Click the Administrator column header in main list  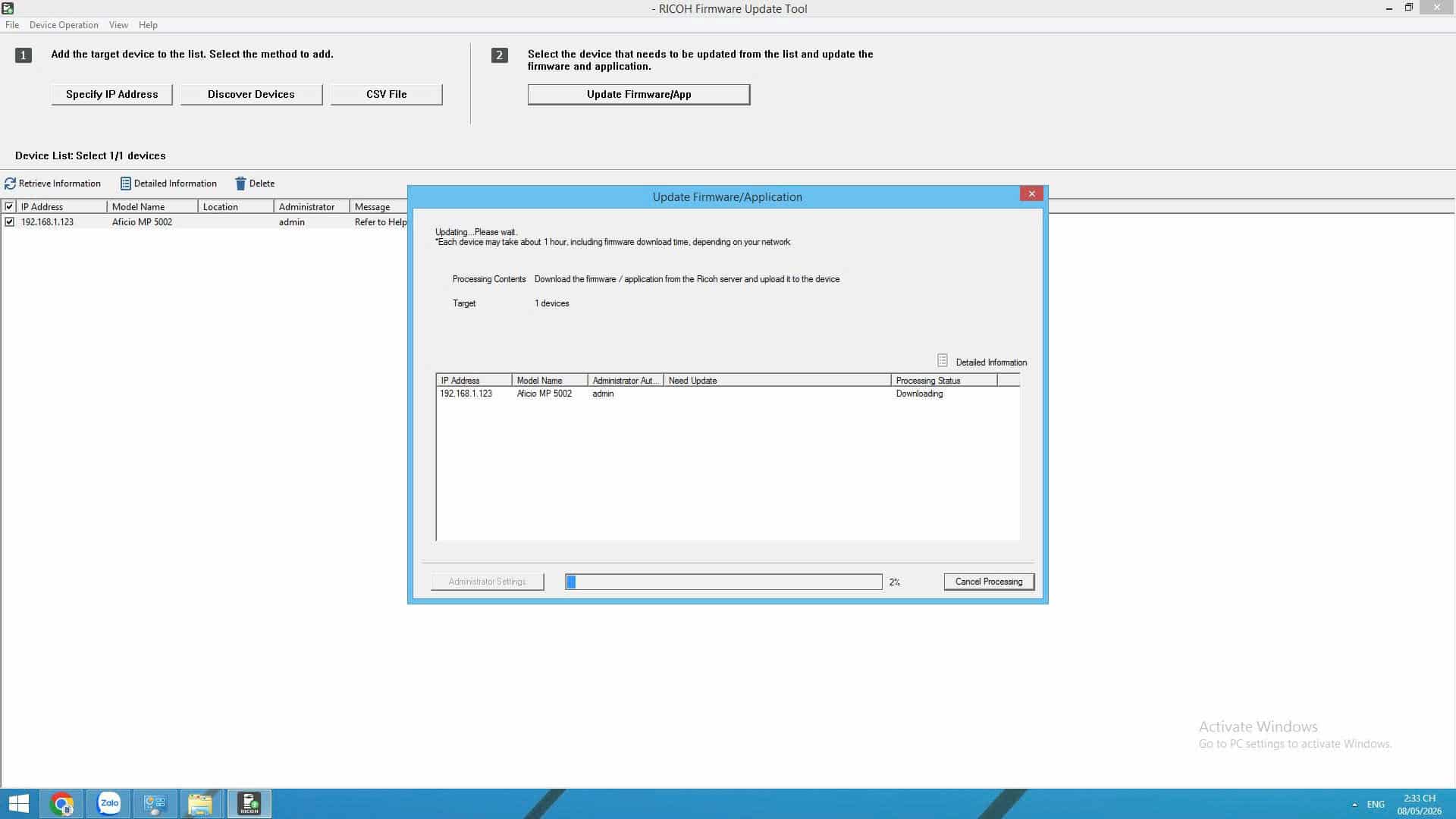[x=312, y=206]
